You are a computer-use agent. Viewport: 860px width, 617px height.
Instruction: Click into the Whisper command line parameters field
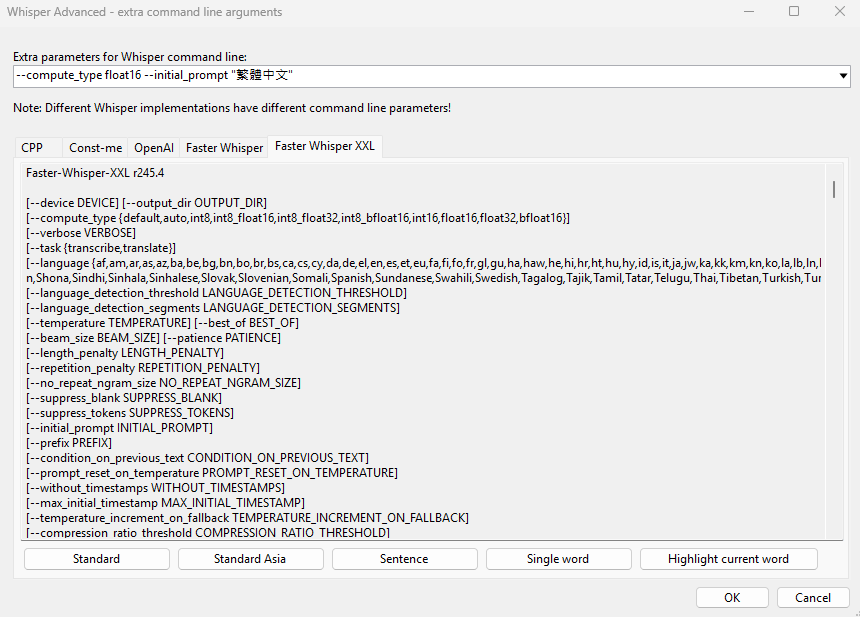(x=420, y=76)
